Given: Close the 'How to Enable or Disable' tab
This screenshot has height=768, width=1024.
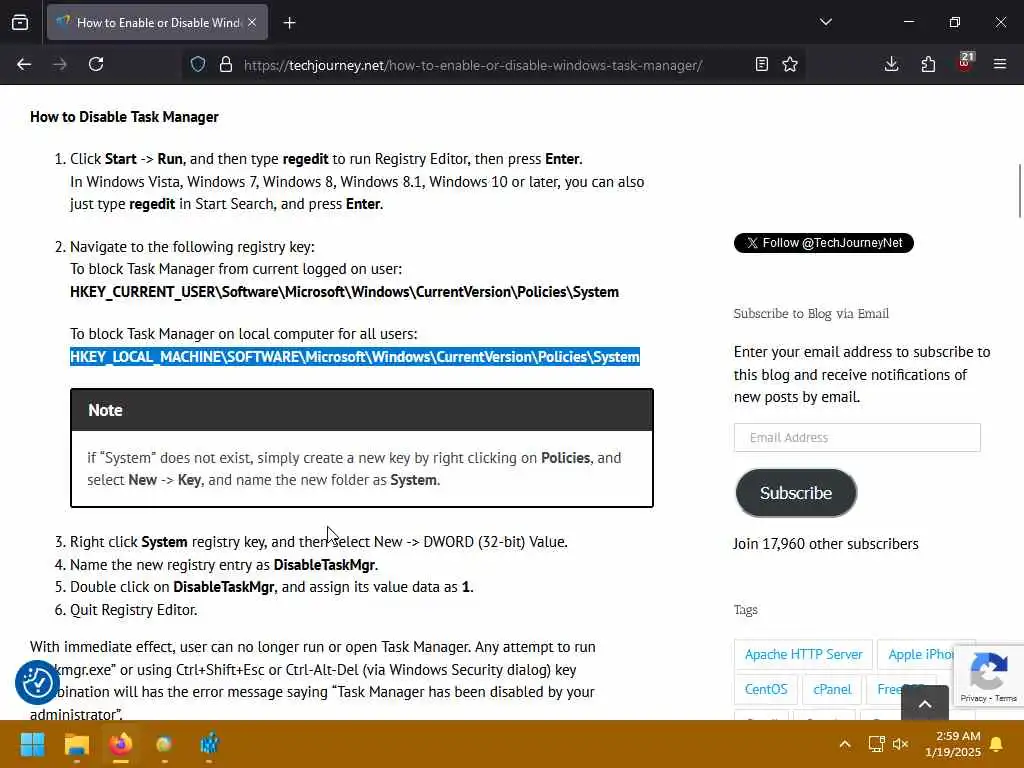Looking at the screenshot, I should [x=252, y=22].
